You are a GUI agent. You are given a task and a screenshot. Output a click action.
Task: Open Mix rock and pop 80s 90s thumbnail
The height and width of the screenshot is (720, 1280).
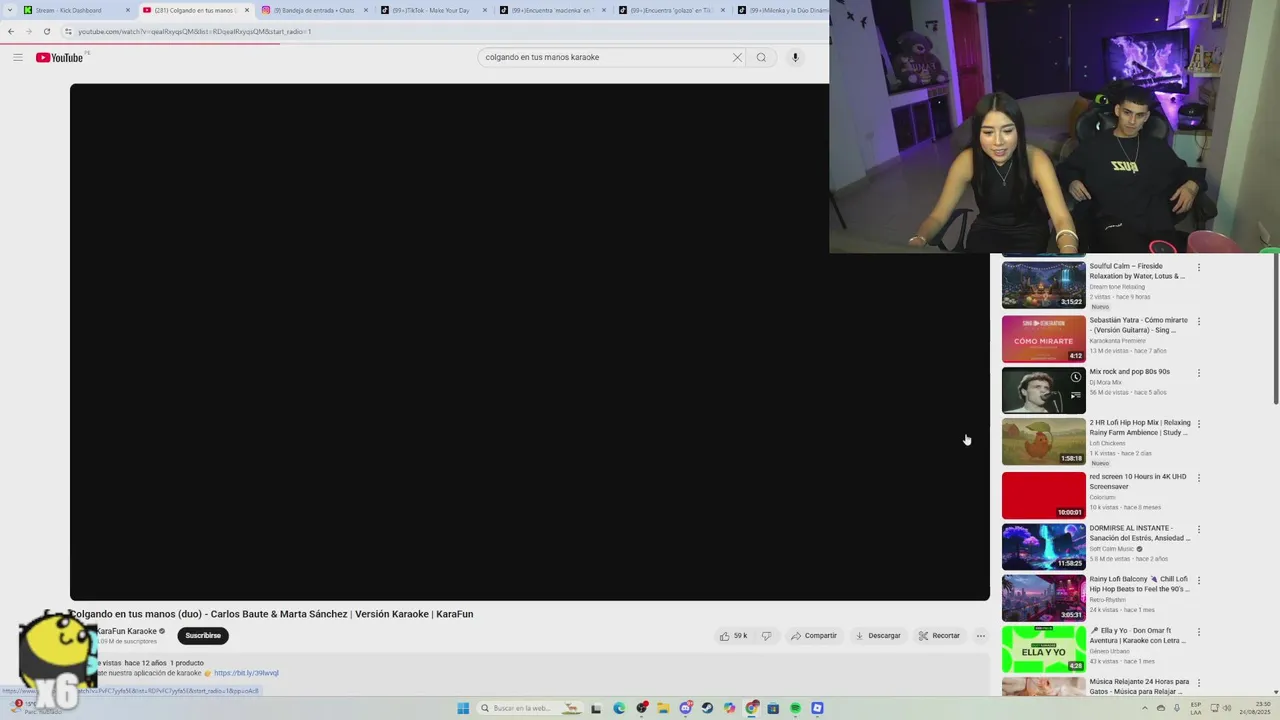1043,391
